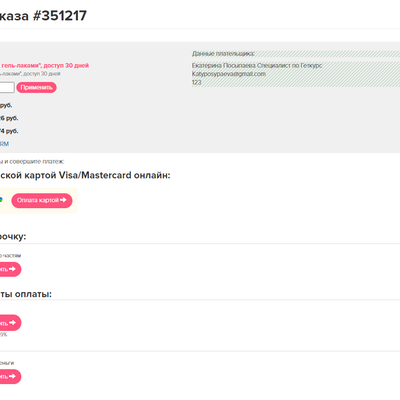Click the payer name Екатерина Посыпаева
This screenshot has height=400, width=400.
(x=223, y=66)
